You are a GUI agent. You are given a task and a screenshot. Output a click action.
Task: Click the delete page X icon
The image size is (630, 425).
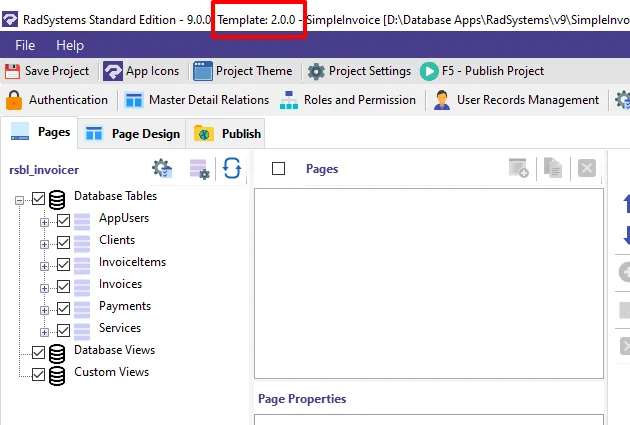[x=587, y=168]
